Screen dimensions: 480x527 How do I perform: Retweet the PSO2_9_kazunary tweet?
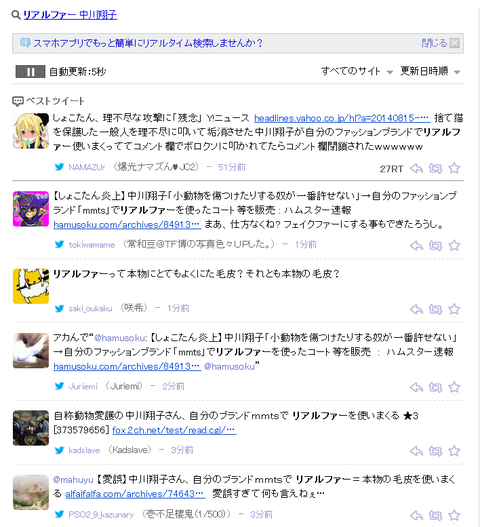[x=435, y=516]
